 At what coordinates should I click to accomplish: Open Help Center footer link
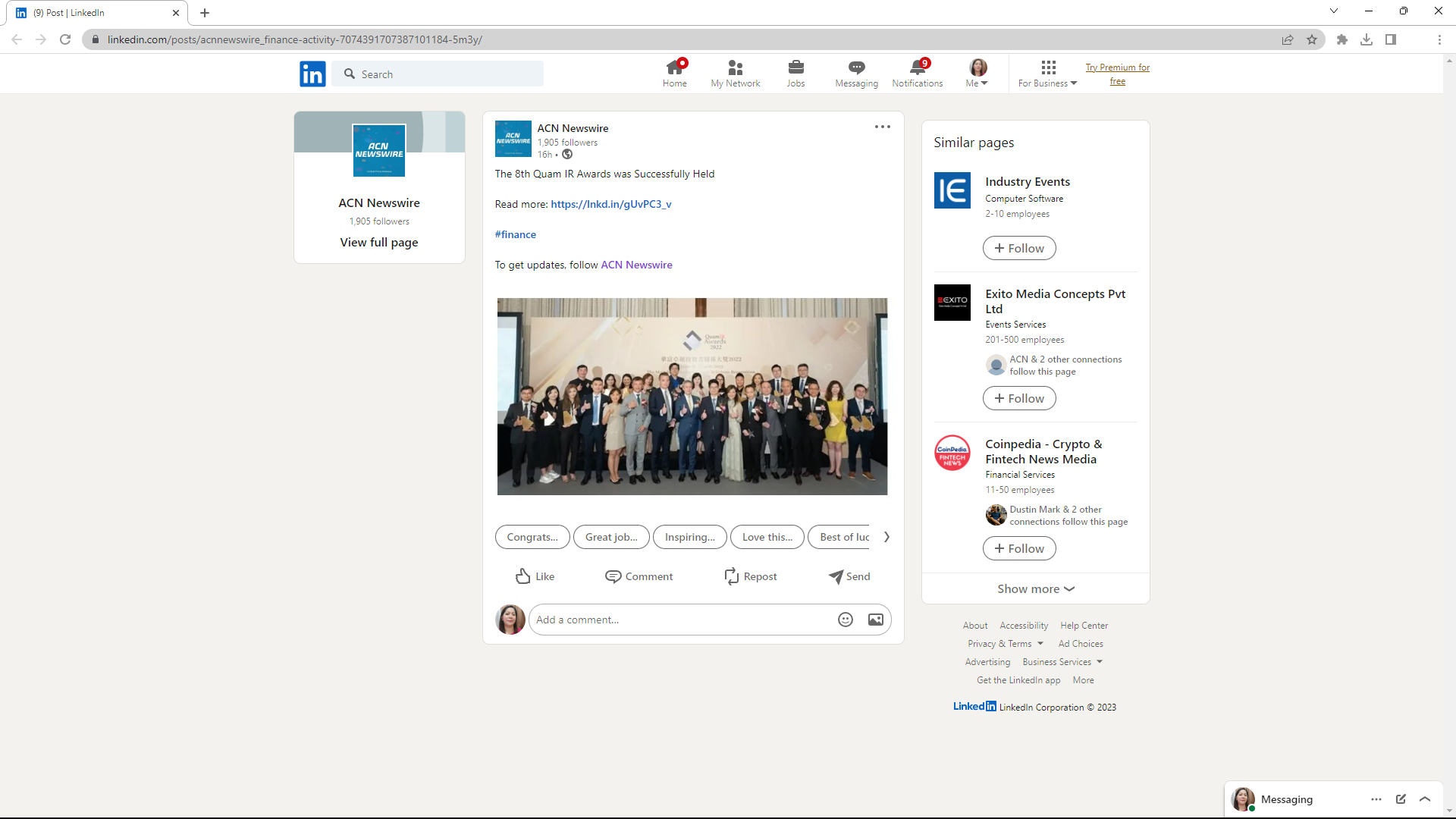1084,626
